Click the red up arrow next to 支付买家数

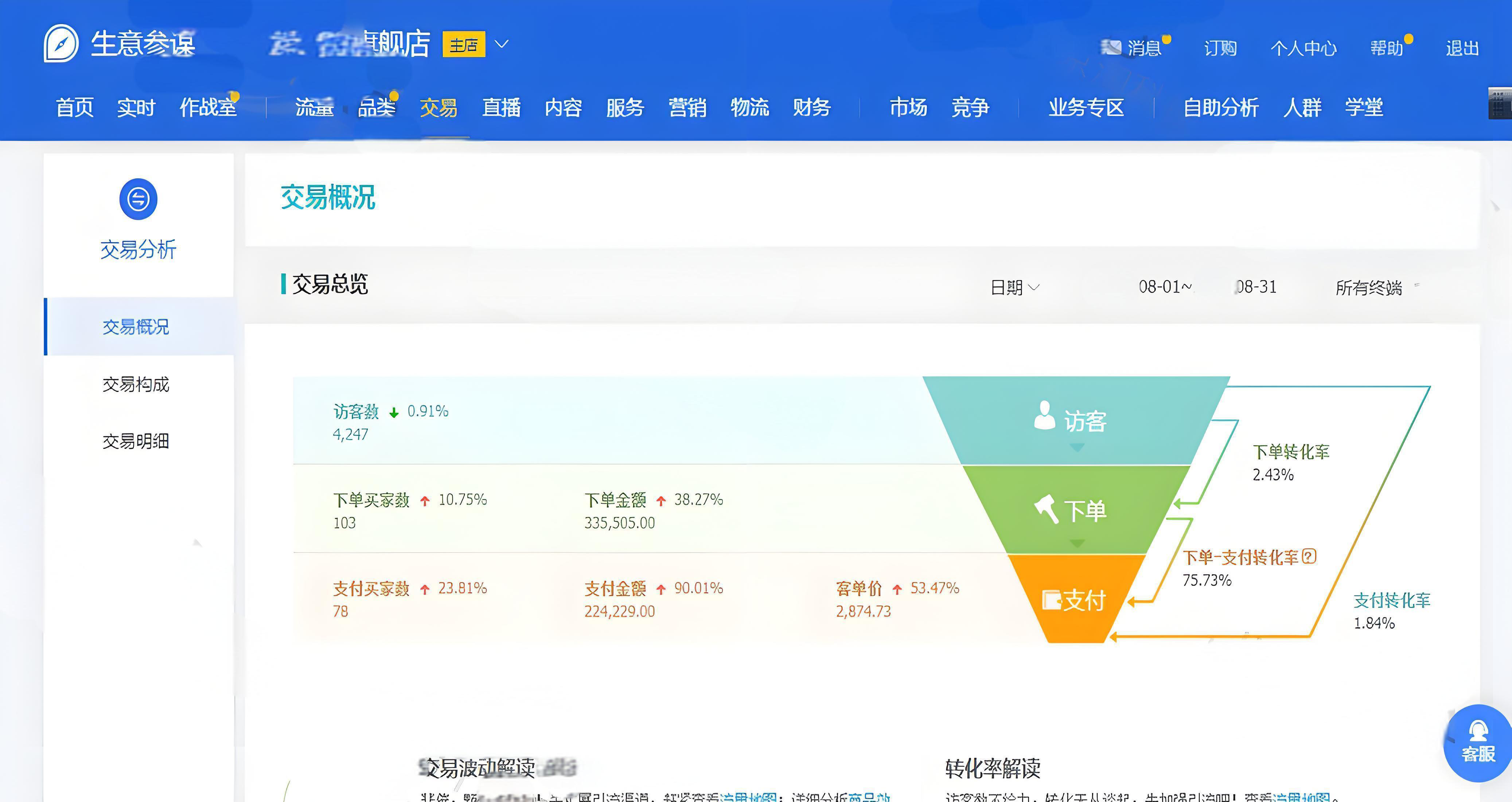click(425, 589)
